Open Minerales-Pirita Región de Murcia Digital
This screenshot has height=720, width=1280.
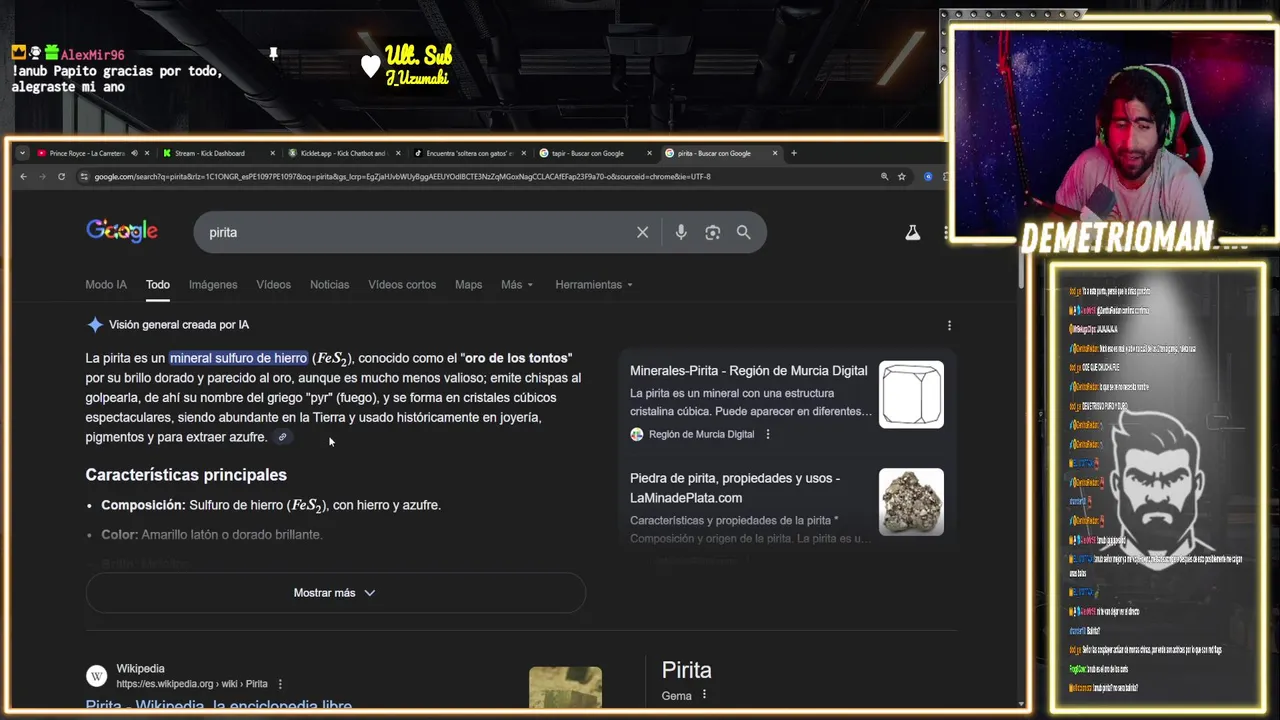pyautogui.click(x=748, y=370)
